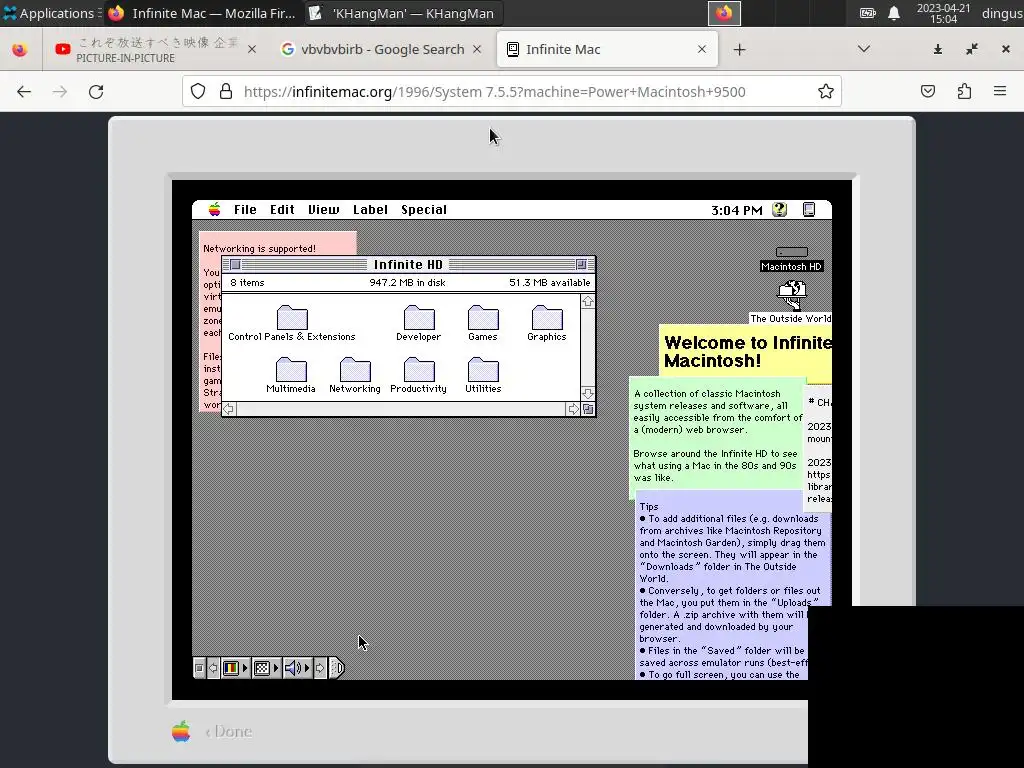Click the Control Strip scroll left arrow
Viewport: 1024px width, 768px height.
tap(213, 668)
